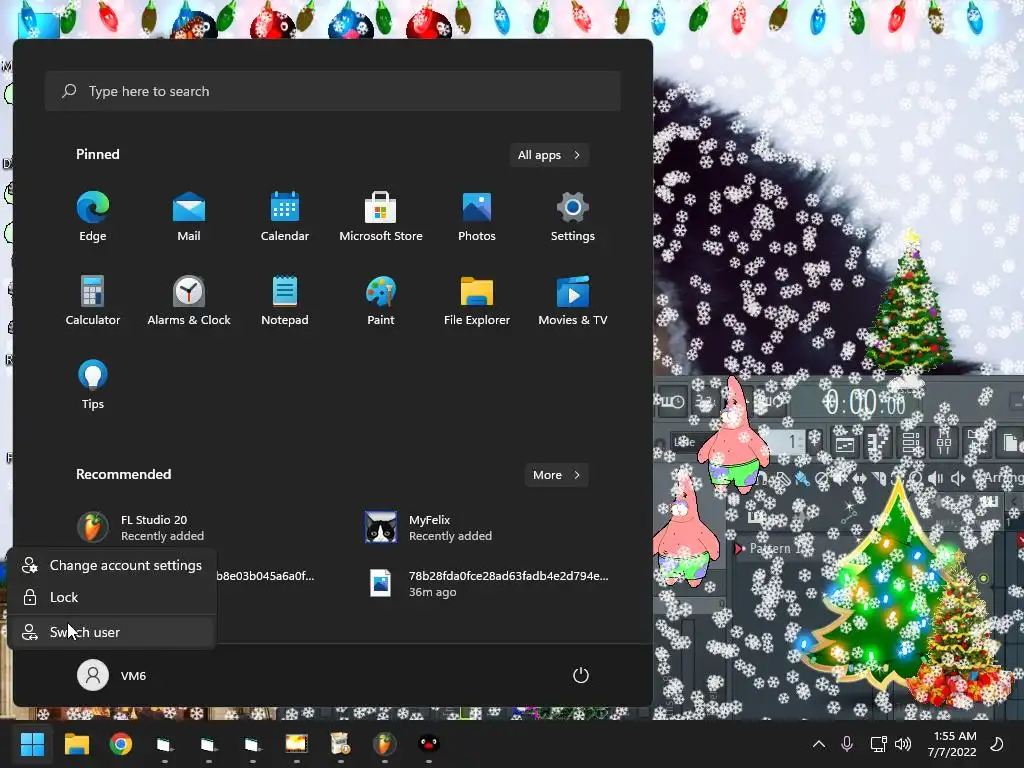Open the Line snap dropdown in FL Studio
The width and height of the screenshot is (1024, 768).
(x=684, y=442)
